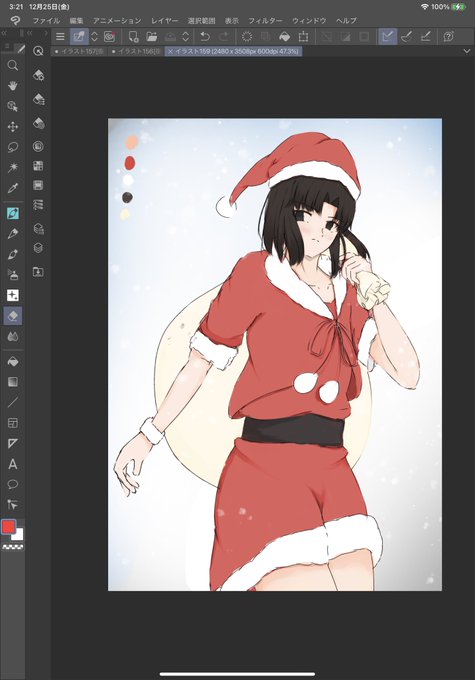
Task: Toggle Snap to Ruler in command bar
Action: (x=387, y=37)
